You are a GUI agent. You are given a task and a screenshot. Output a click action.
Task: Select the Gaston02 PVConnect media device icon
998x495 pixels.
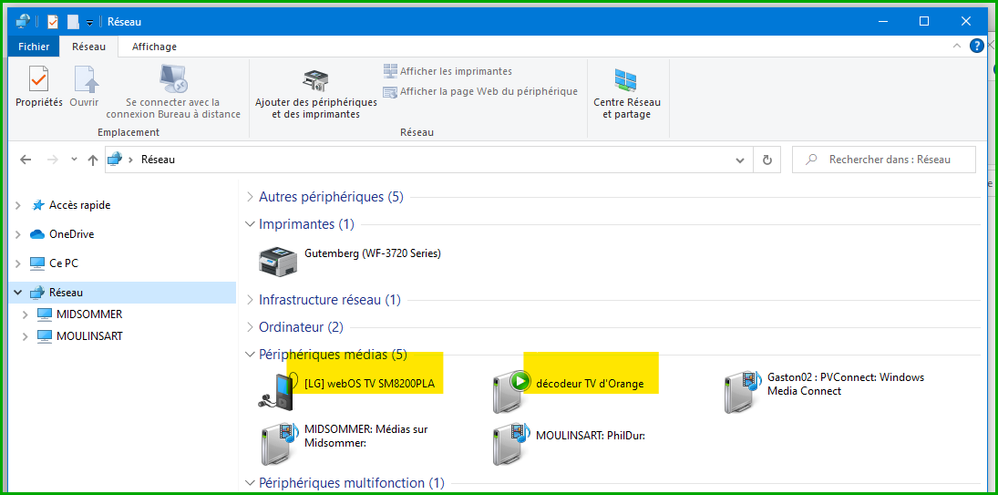click(x=743, y=391)
